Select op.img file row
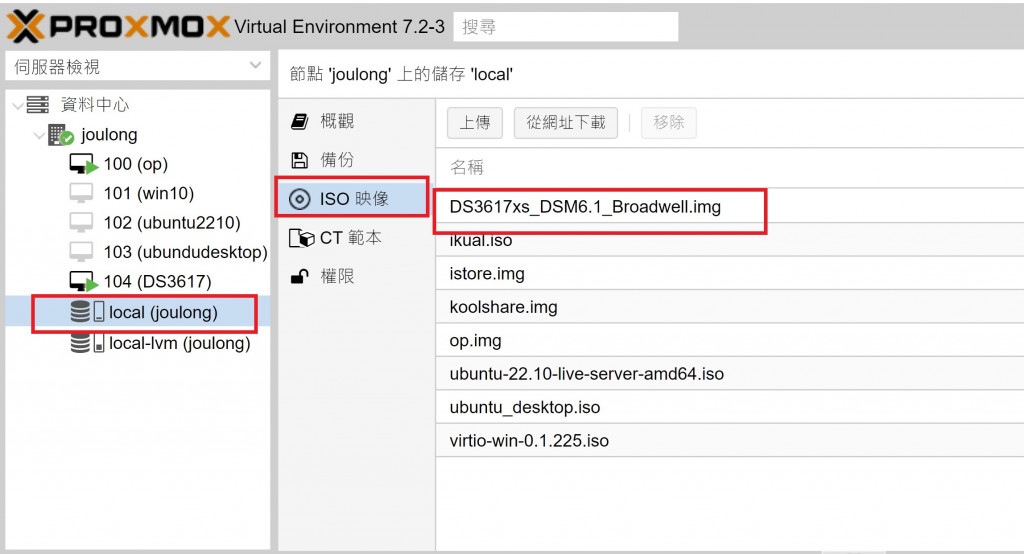The image size is (1024, 554). pyautogui.click(x=729, y=340)
